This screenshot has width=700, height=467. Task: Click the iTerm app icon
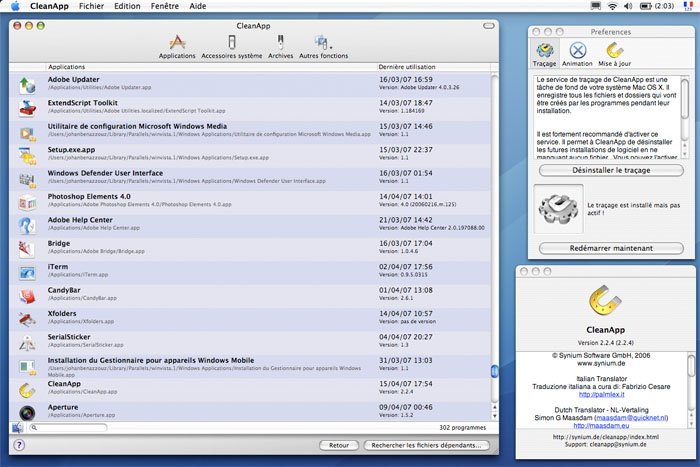coord(27,273)
